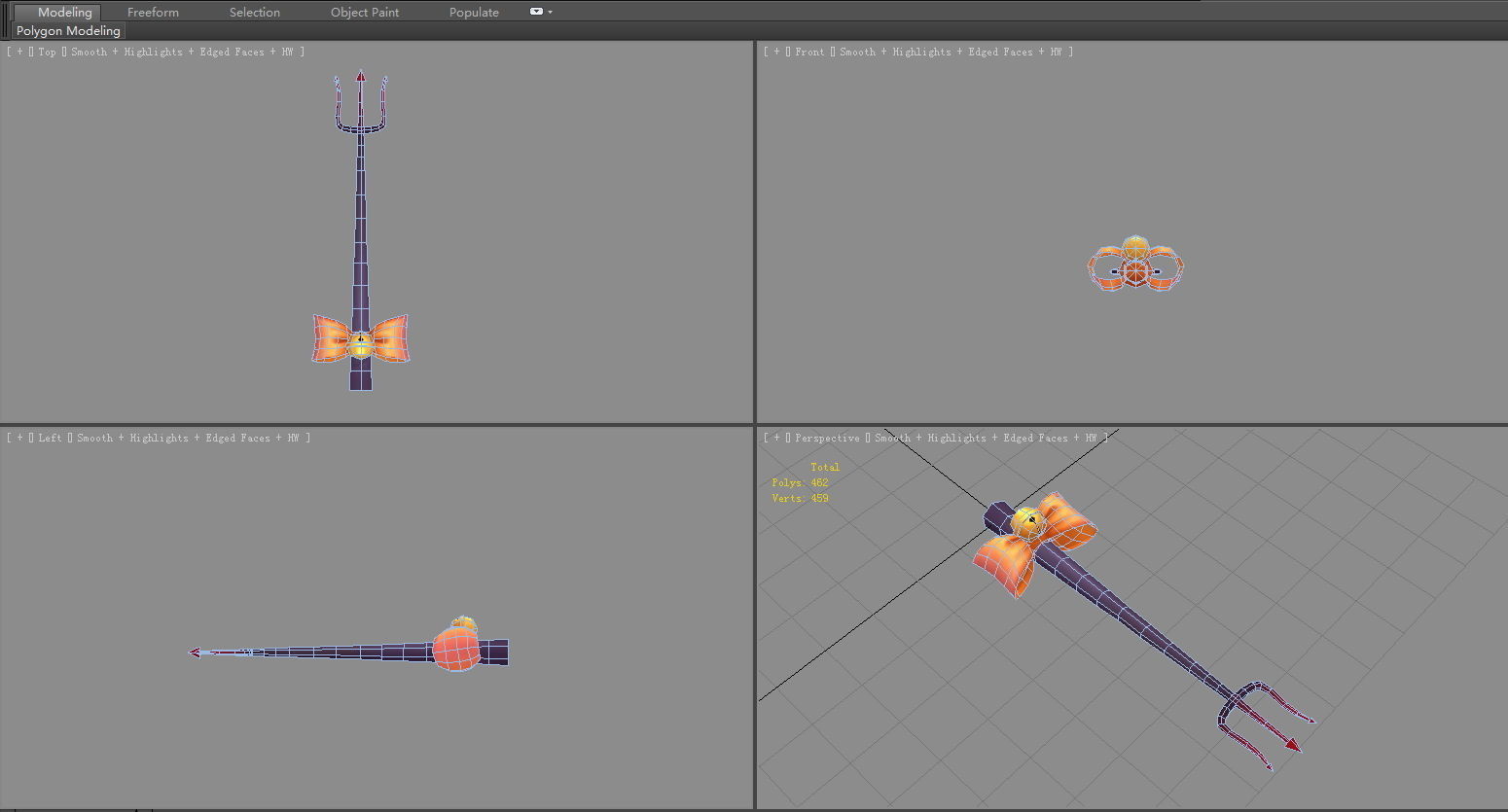Open the Selection ribbon tab

255,13
